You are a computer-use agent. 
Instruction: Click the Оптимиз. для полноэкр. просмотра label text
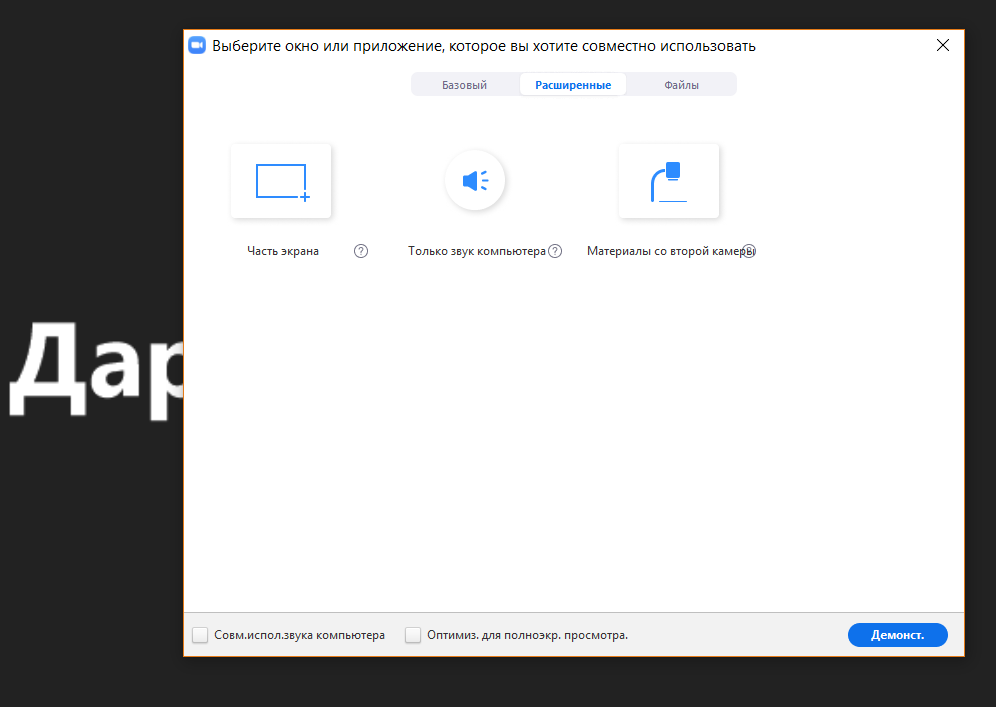tap(527, 635)
